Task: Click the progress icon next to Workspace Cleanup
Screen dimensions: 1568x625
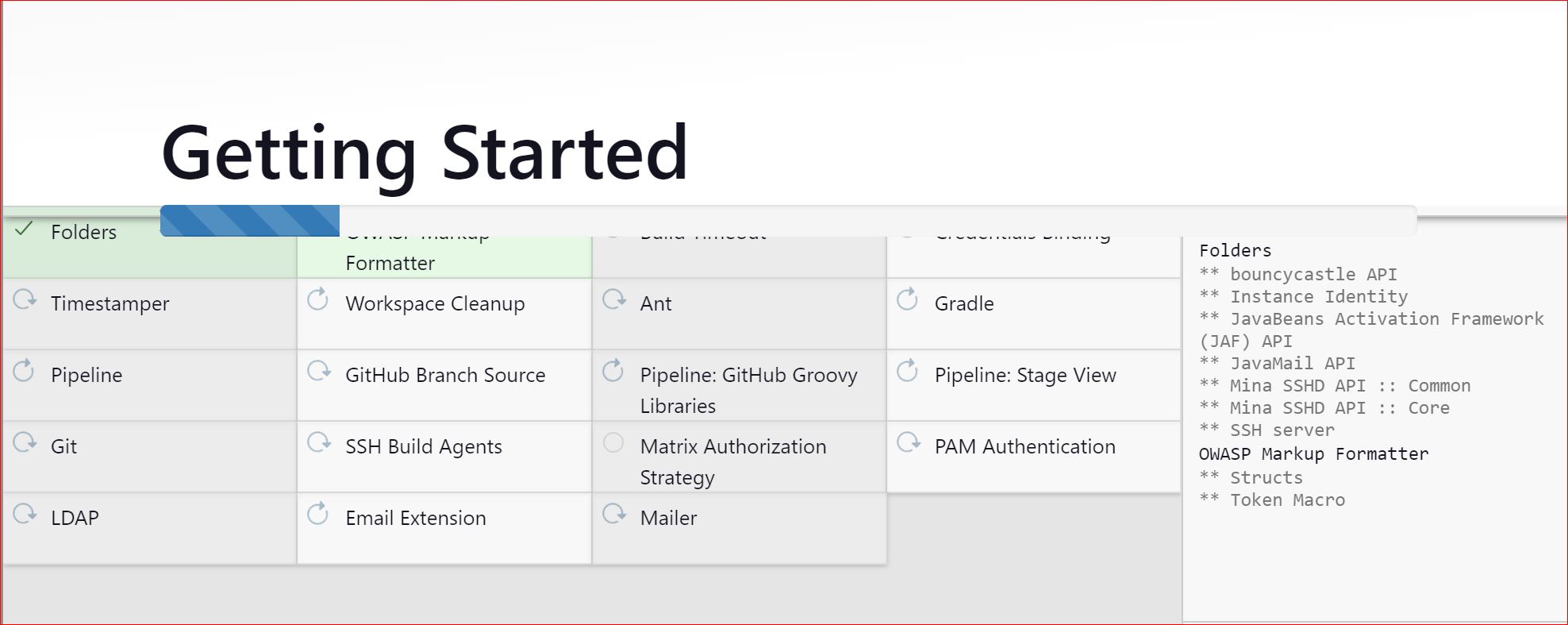Action: (317, 299)
